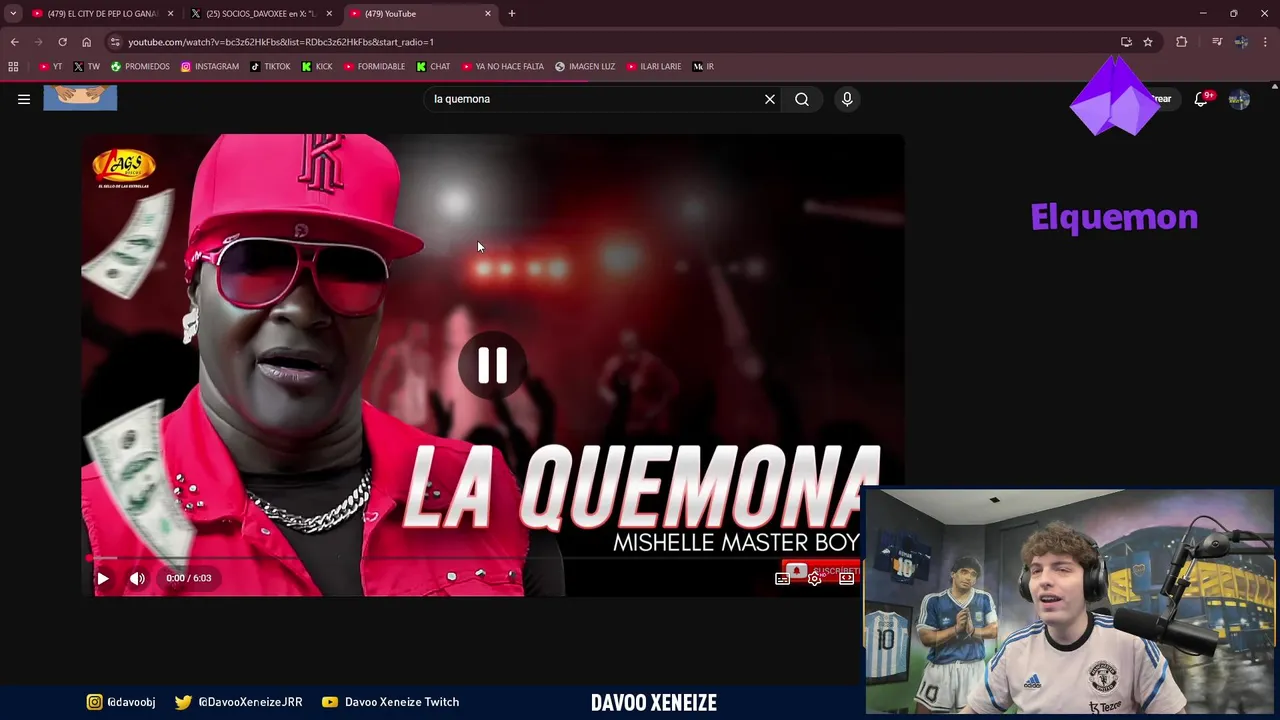Open the YA NO HACE FALTA bookmark

(x=503, y=67)
